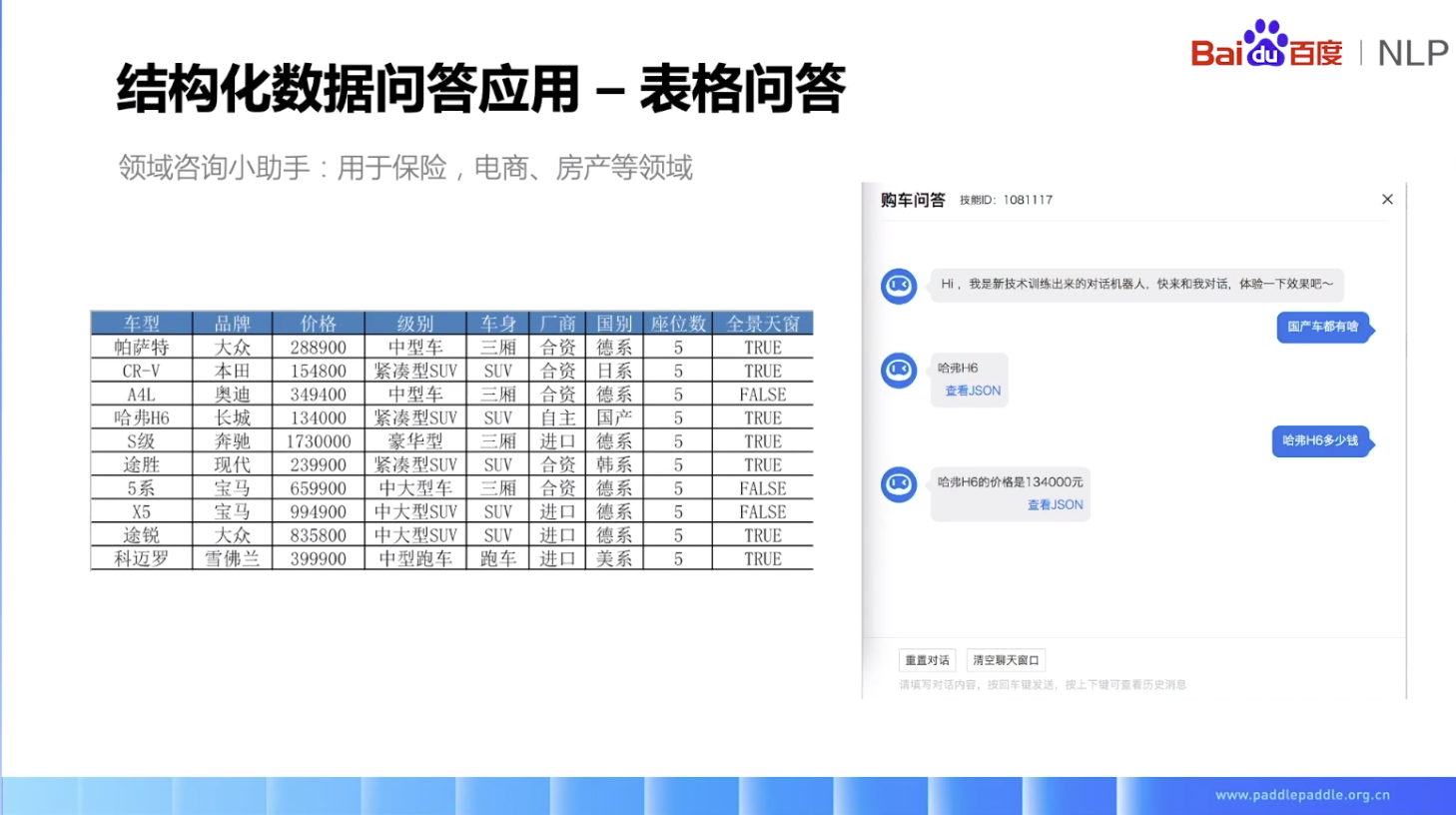The image size is (1456, 815).
Task: Select the 途锐 cell in the table
Action: (x=142, y=535)
